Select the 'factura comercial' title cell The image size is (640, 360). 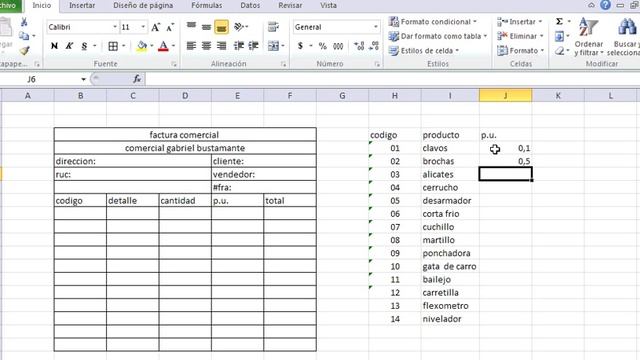(x=185, y=135)
